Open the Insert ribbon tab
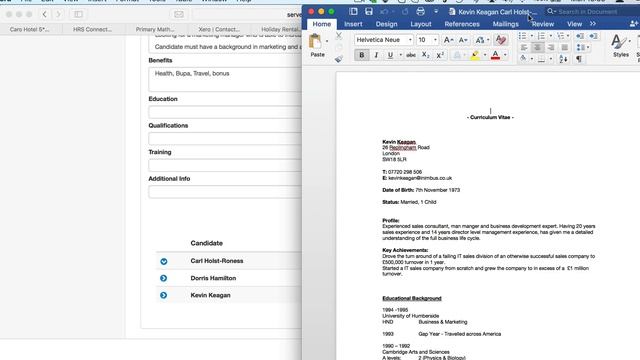 [353, 24]
